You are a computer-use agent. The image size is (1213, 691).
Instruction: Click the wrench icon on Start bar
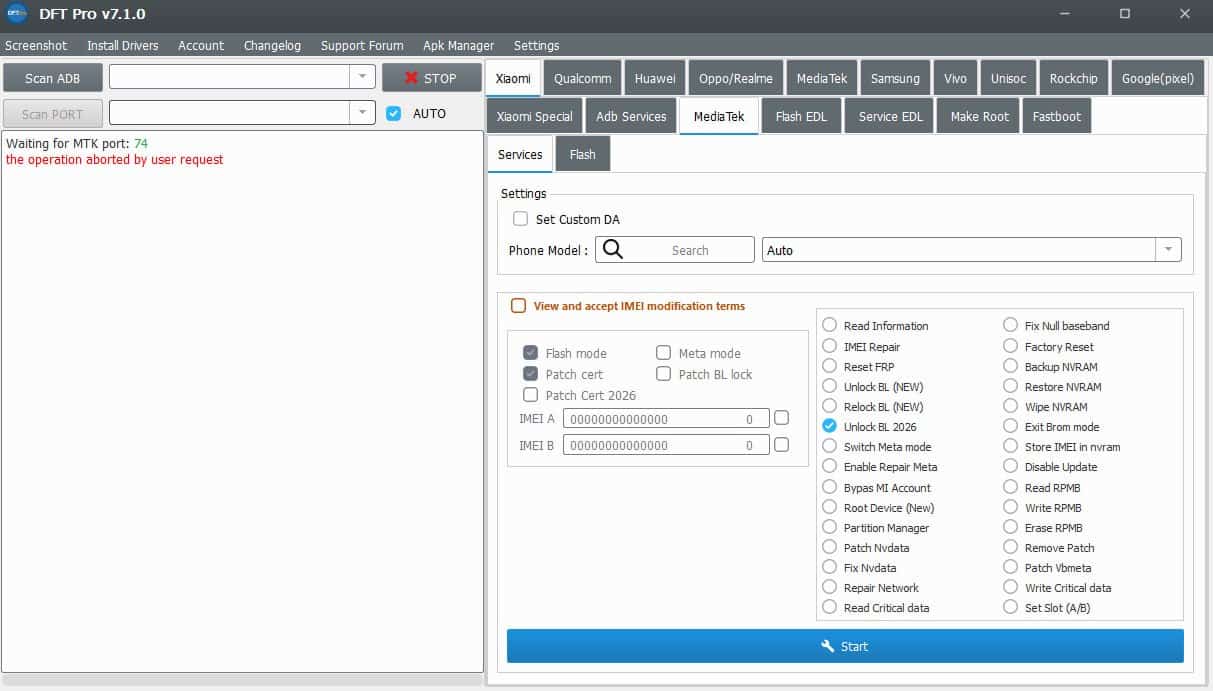(827, 646)
